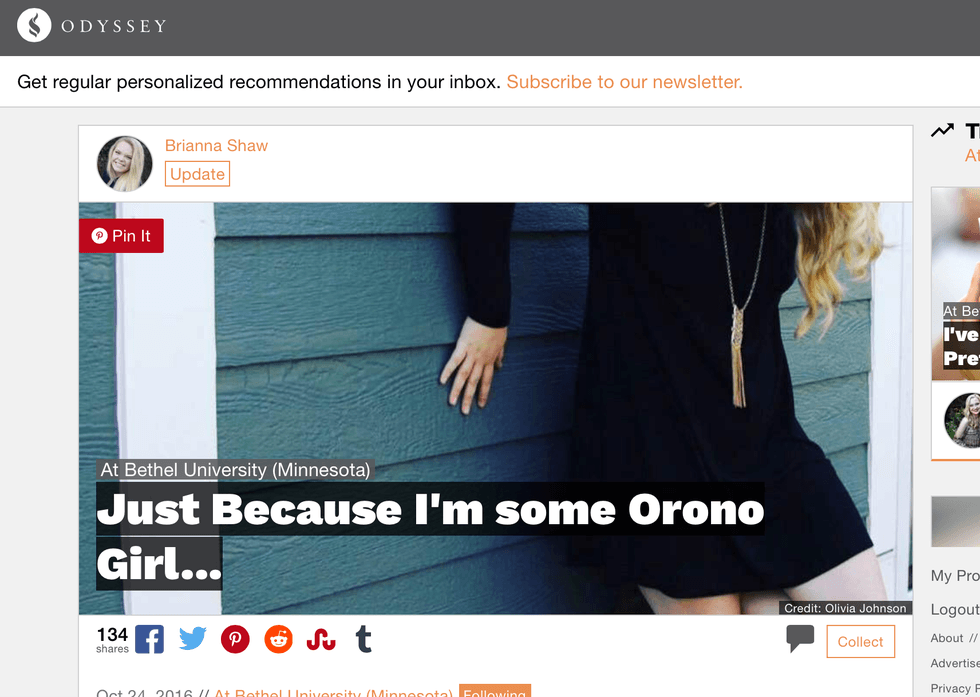The image size is (980, 697).
Task: Click the red Pin It button
Action: click(121, 236)
